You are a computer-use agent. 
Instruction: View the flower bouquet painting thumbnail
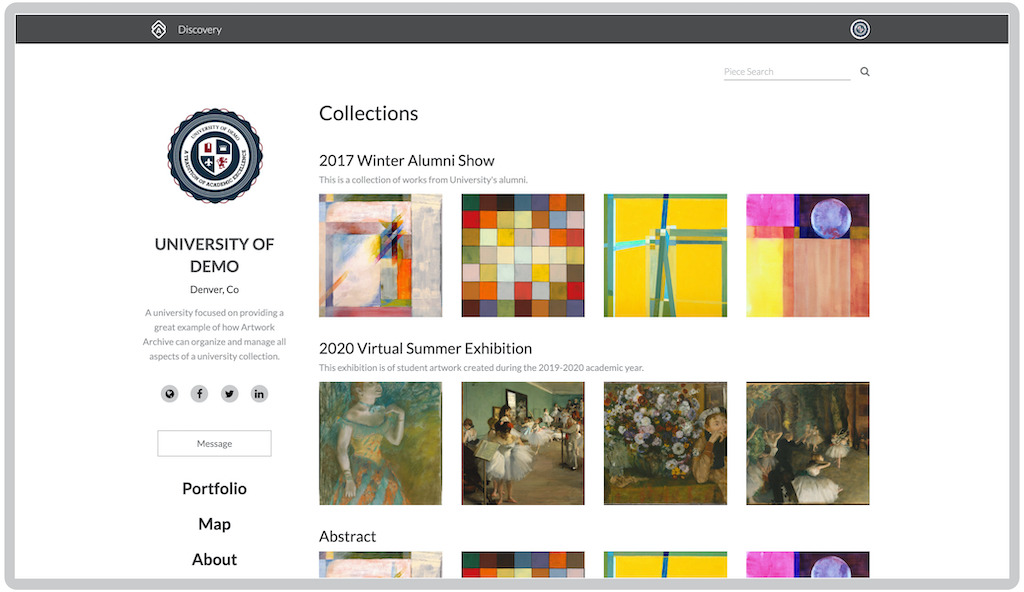[x=665, y=443]
